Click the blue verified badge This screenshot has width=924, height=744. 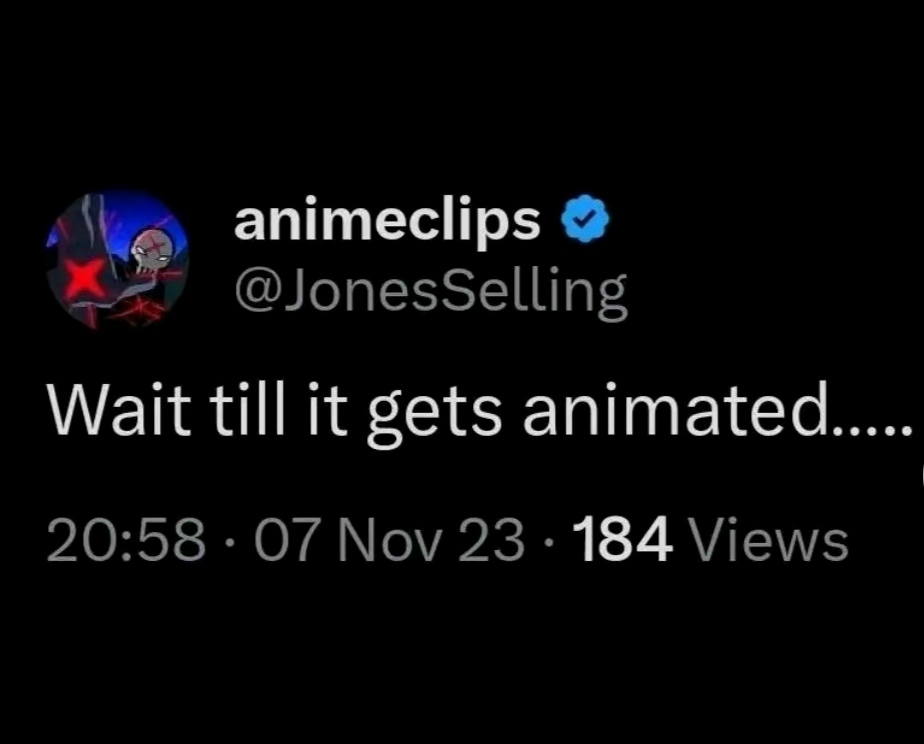pos(585,218)
